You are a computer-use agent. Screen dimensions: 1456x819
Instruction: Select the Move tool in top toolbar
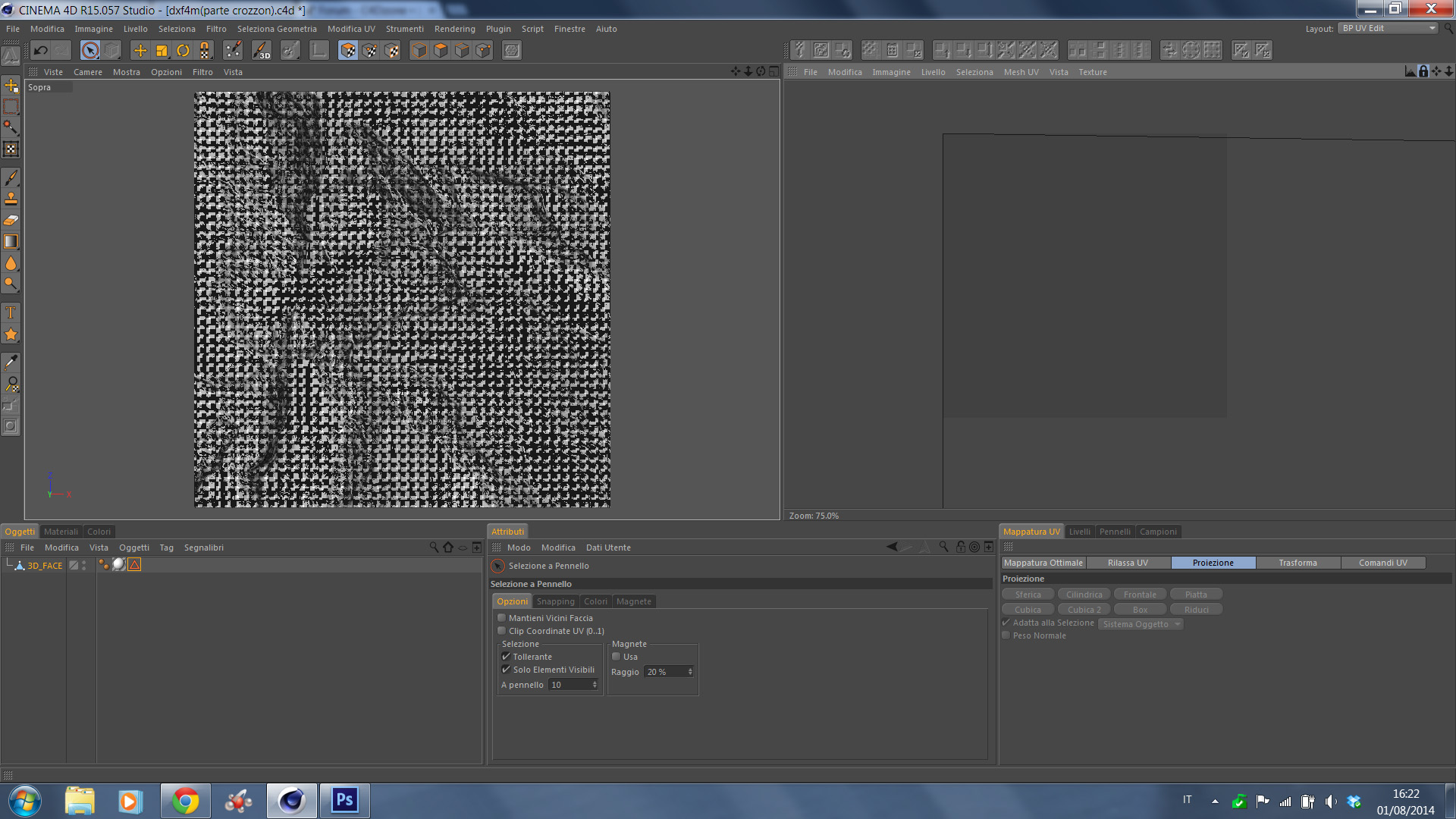click(x=140, y=51)
